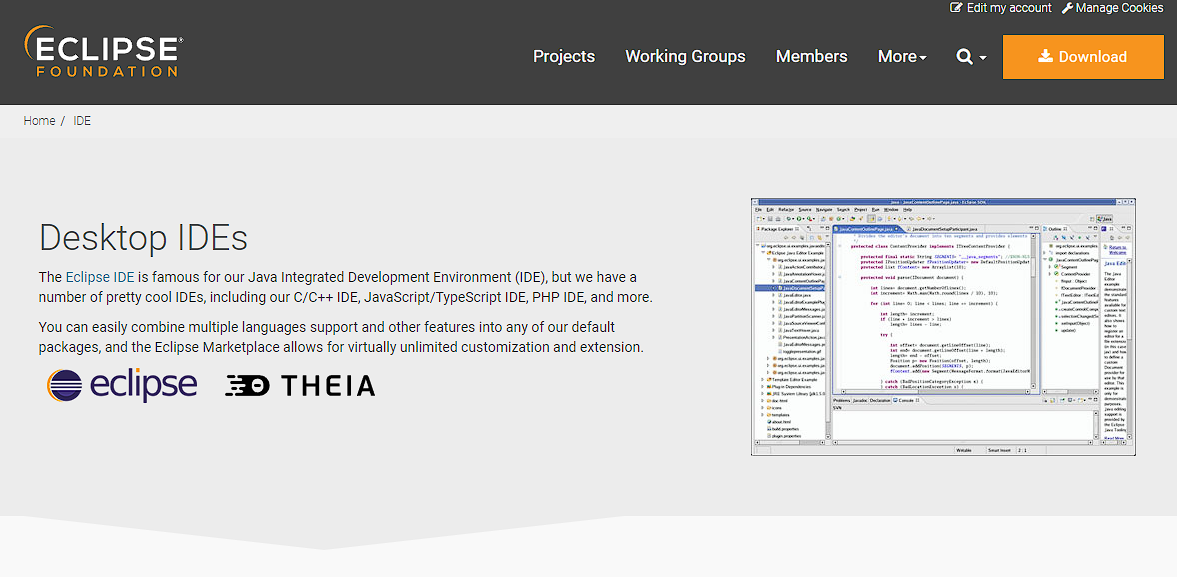The width and height of the screenshot is (1177, 577).
Task: Click the download arrow icon
Action: (1045, 57)
